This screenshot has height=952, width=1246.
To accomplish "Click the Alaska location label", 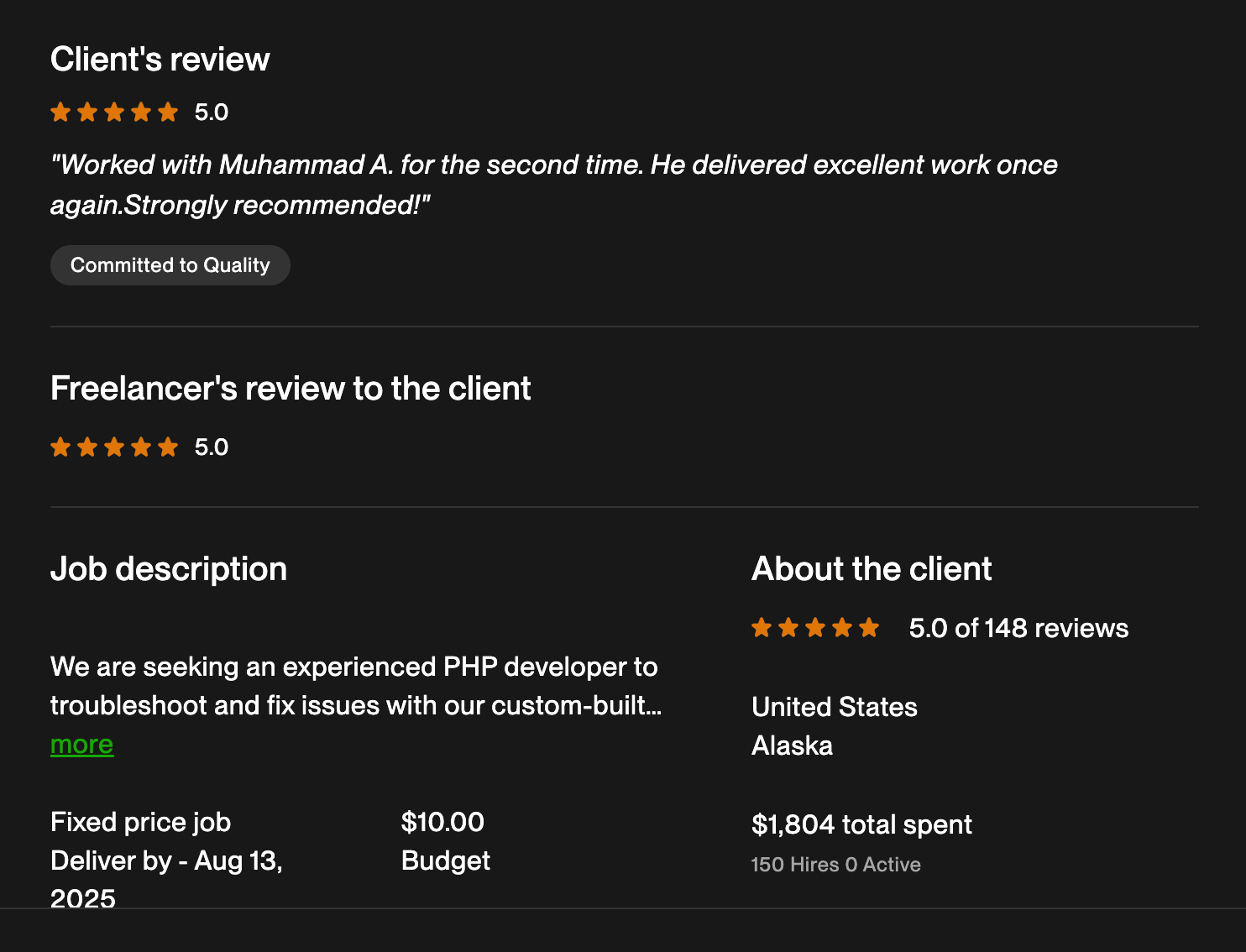I will [x=792, y=745].
